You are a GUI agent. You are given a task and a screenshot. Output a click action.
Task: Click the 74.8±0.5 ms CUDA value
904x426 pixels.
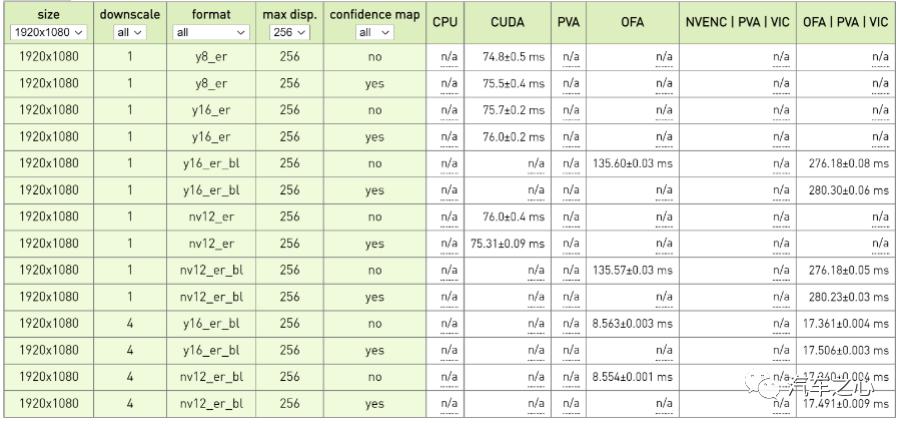tap(514, 56)
